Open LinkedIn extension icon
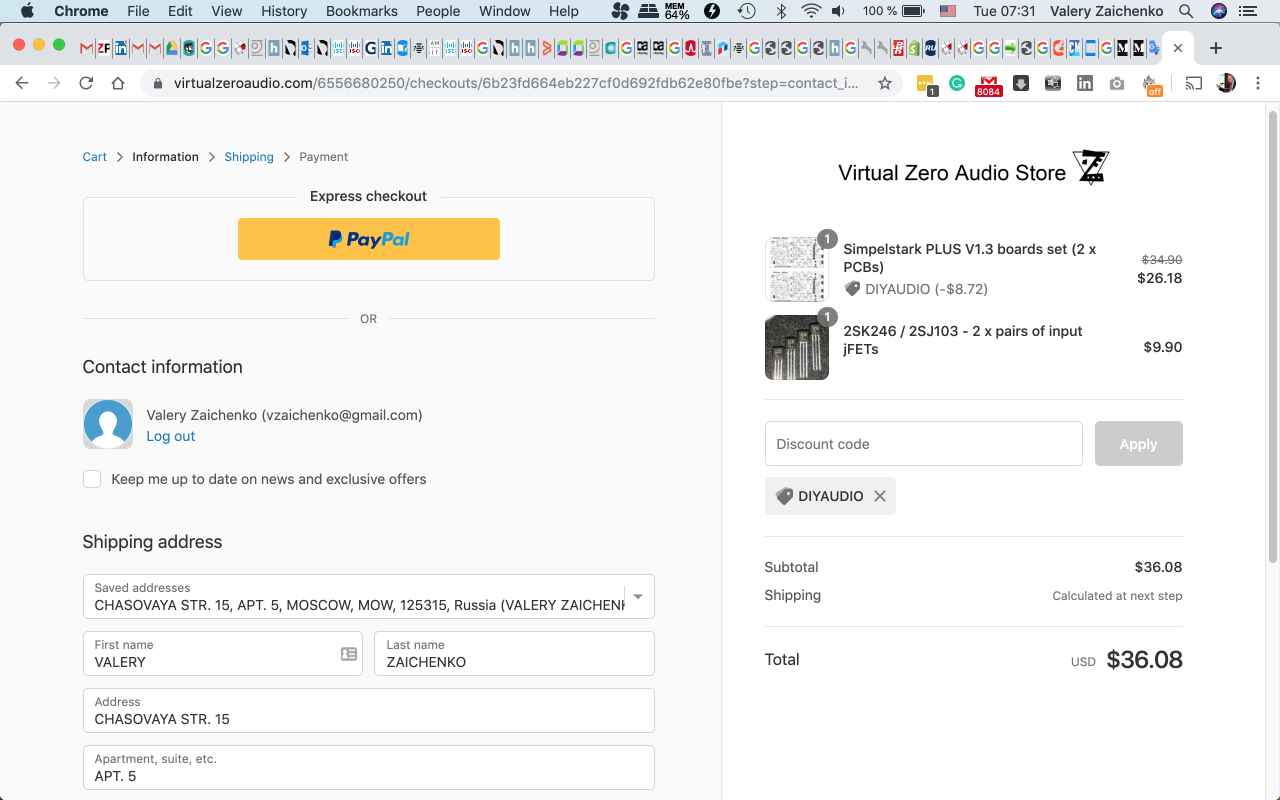 pos(1085,84)
